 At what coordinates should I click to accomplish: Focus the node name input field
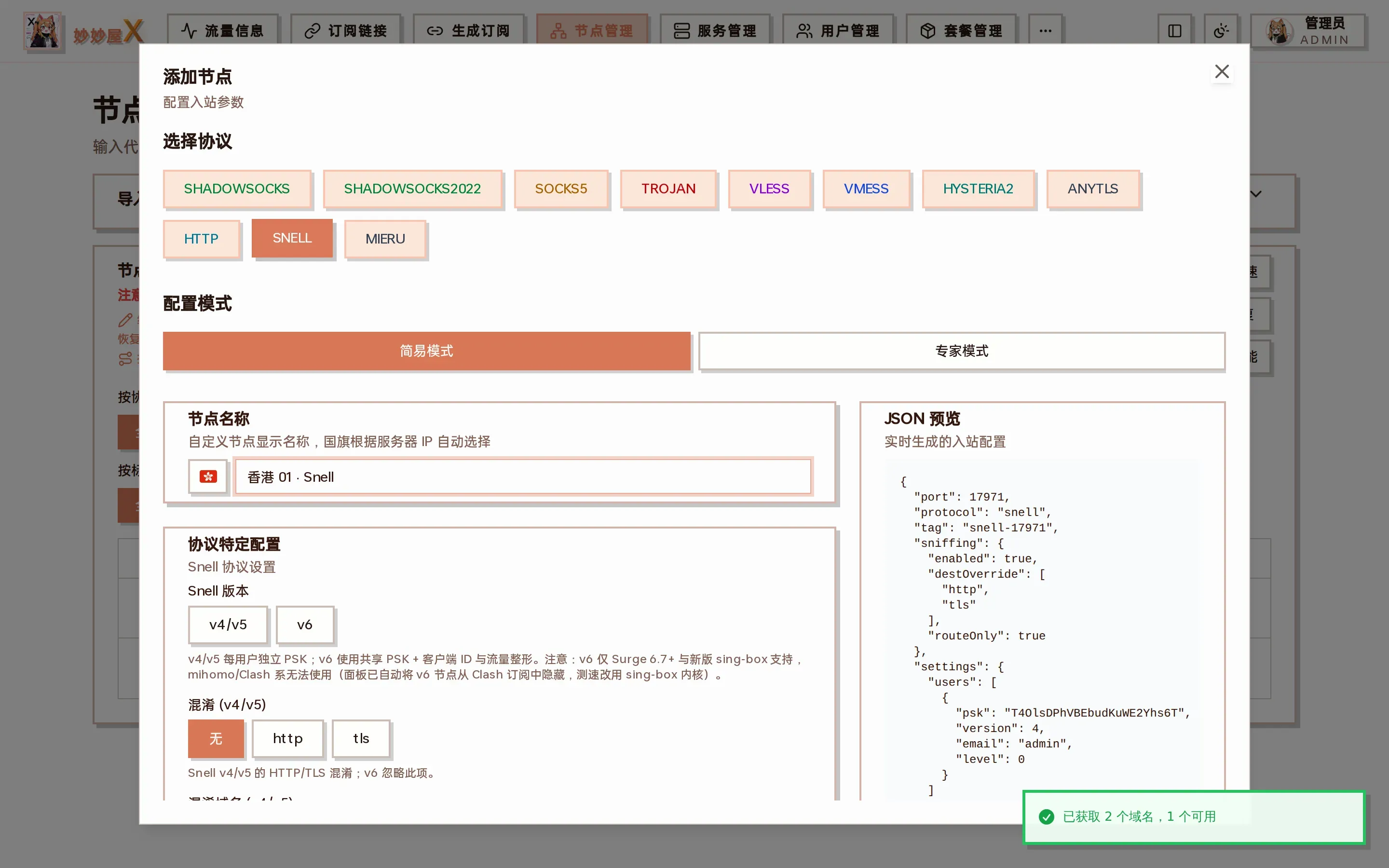coord(523,476)
